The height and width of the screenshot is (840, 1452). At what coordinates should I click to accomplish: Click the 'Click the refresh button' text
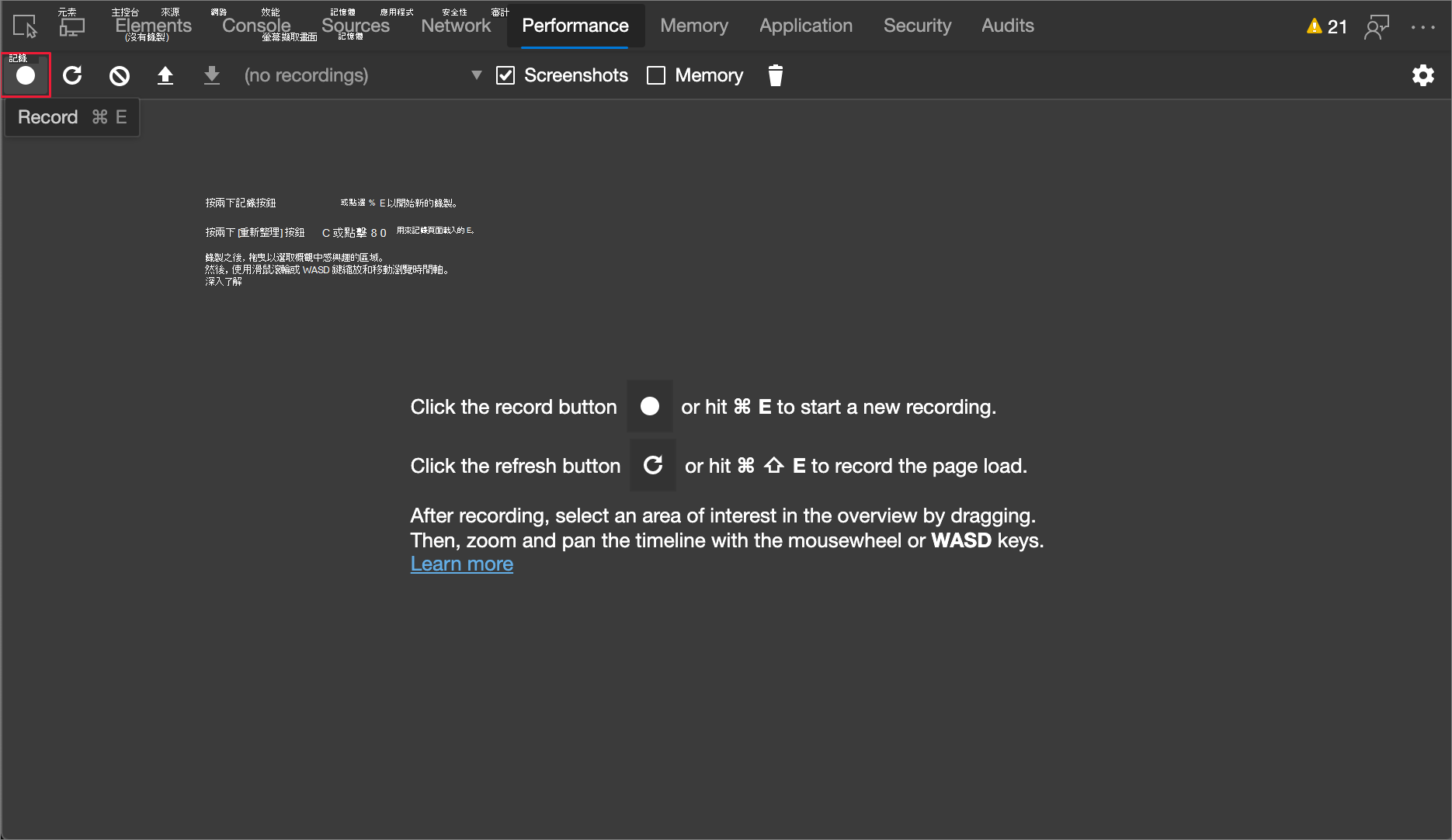(516, 466)
